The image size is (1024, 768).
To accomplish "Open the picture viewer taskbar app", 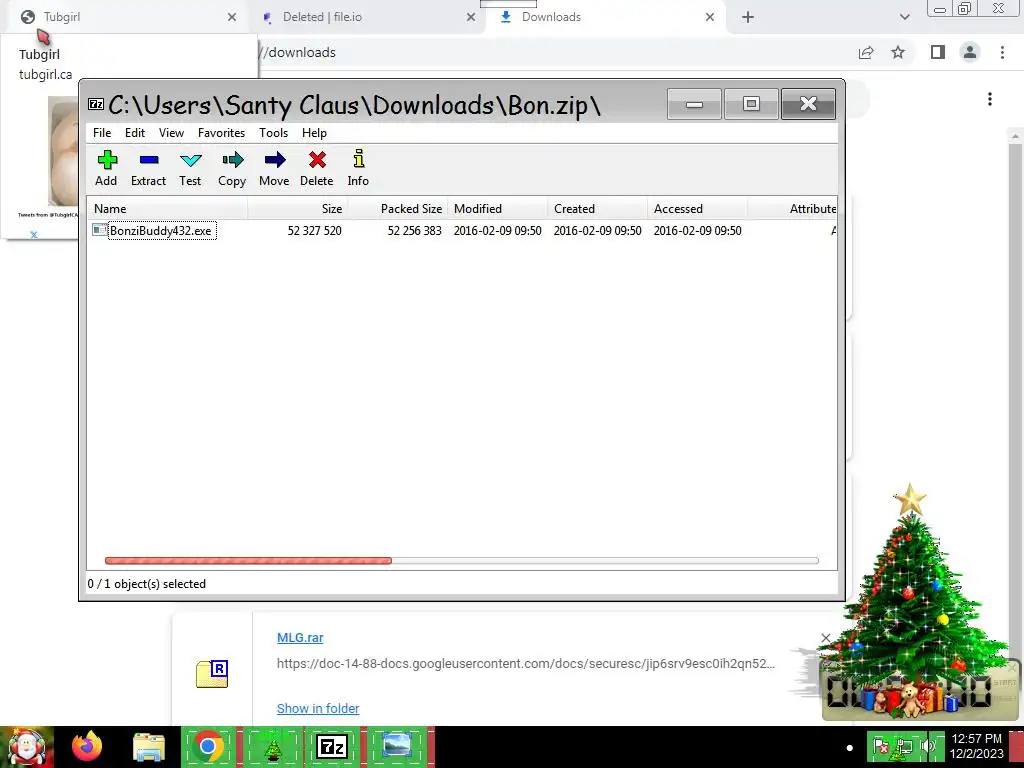I will tap(396, 746).
